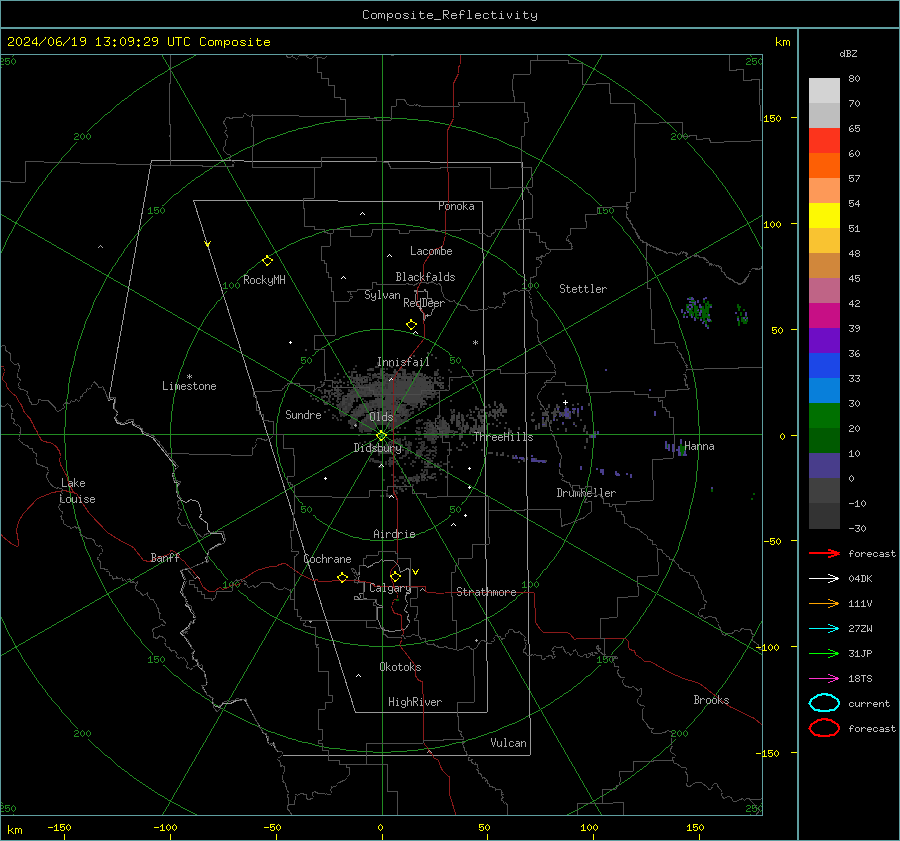900x841 pixels.
Task: Click the Hanna city label
Action: 699,446
